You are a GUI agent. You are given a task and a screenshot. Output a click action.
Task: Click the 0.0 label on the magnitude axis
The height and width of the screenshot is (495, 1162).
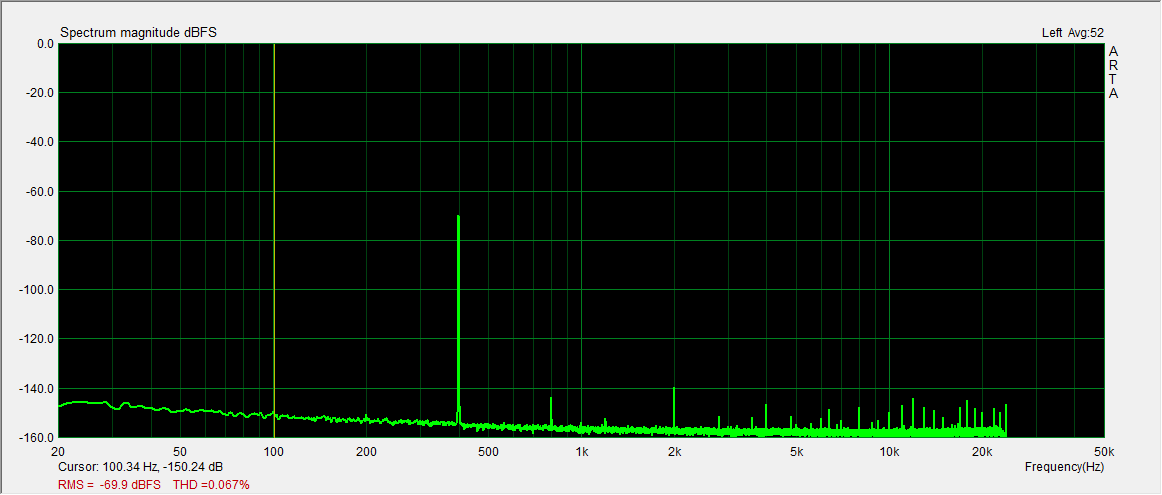44,44
